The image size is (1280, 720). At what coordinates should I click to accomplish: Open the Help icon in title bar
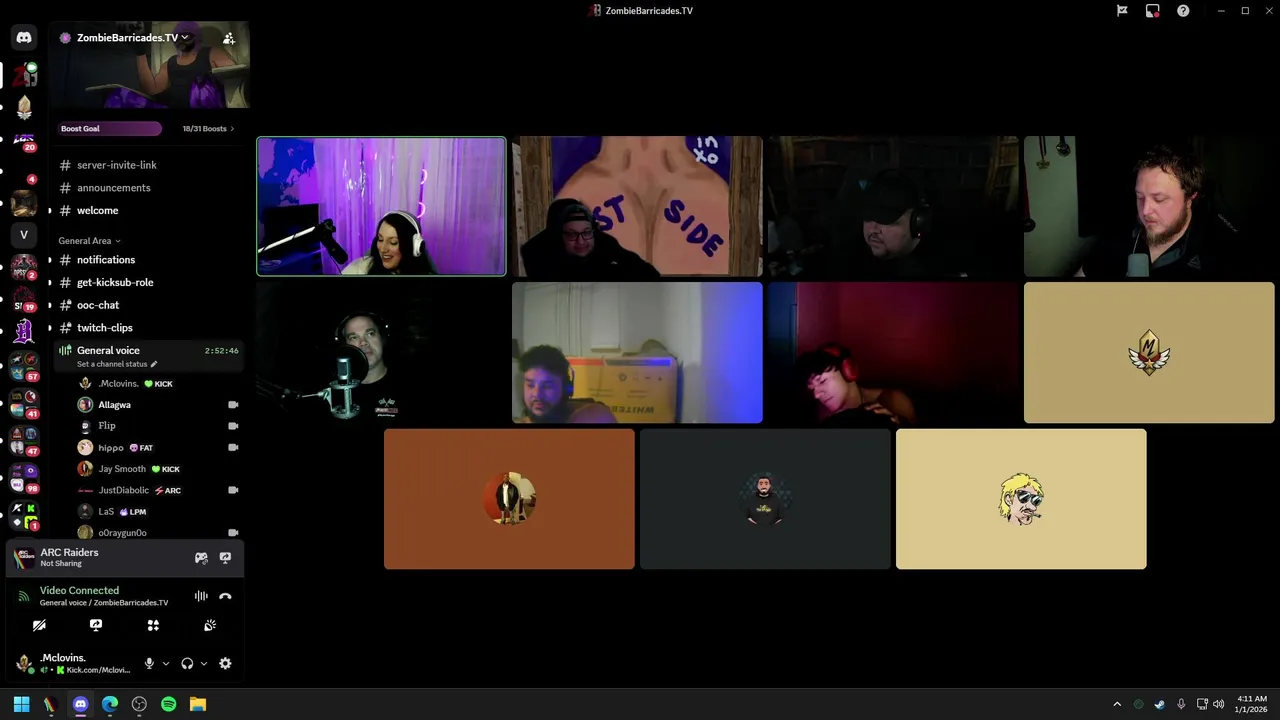click(x=1183, y=11)
